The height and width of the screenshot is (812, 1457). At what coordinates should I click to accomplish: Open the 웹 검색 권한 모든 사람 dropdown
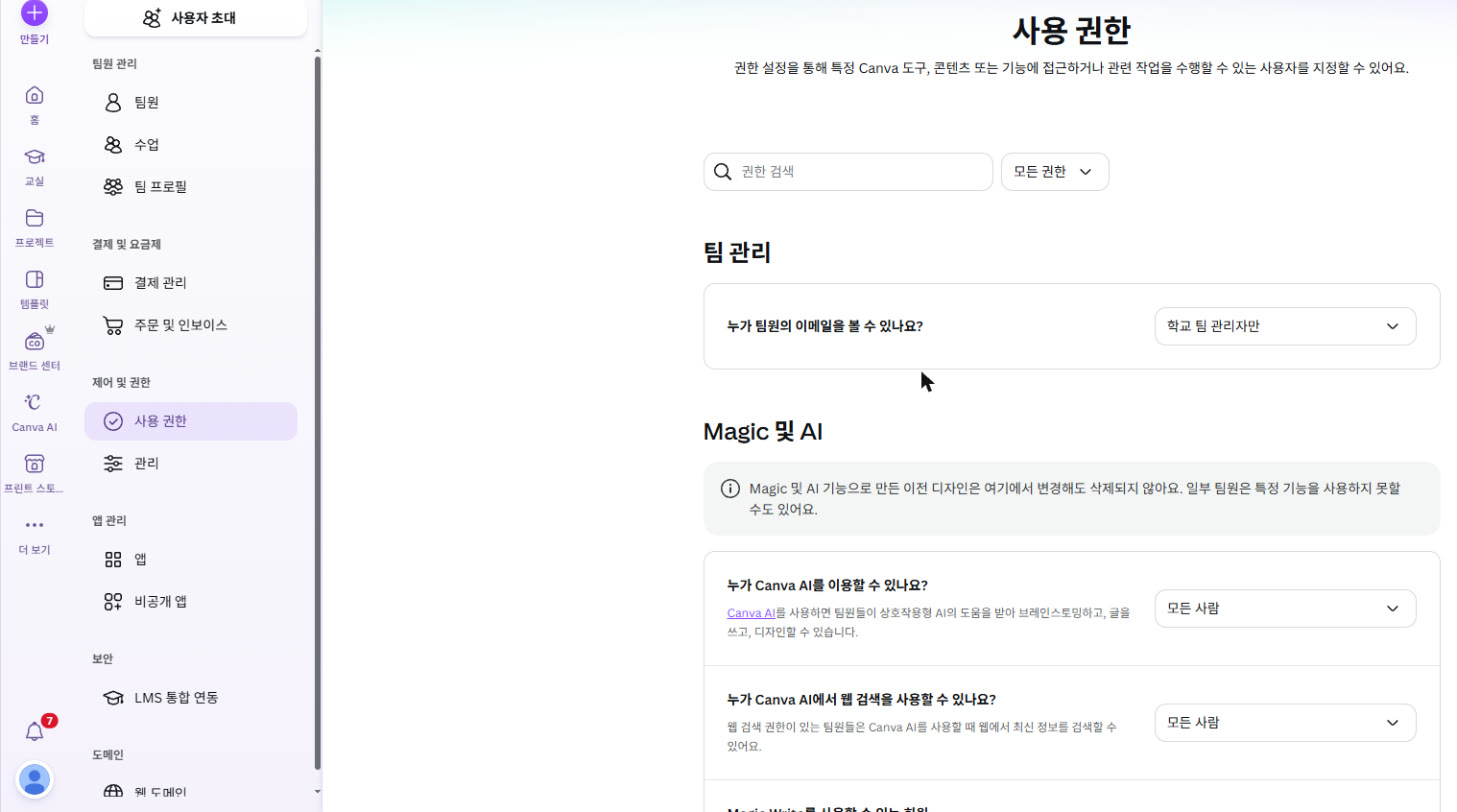1285,723
